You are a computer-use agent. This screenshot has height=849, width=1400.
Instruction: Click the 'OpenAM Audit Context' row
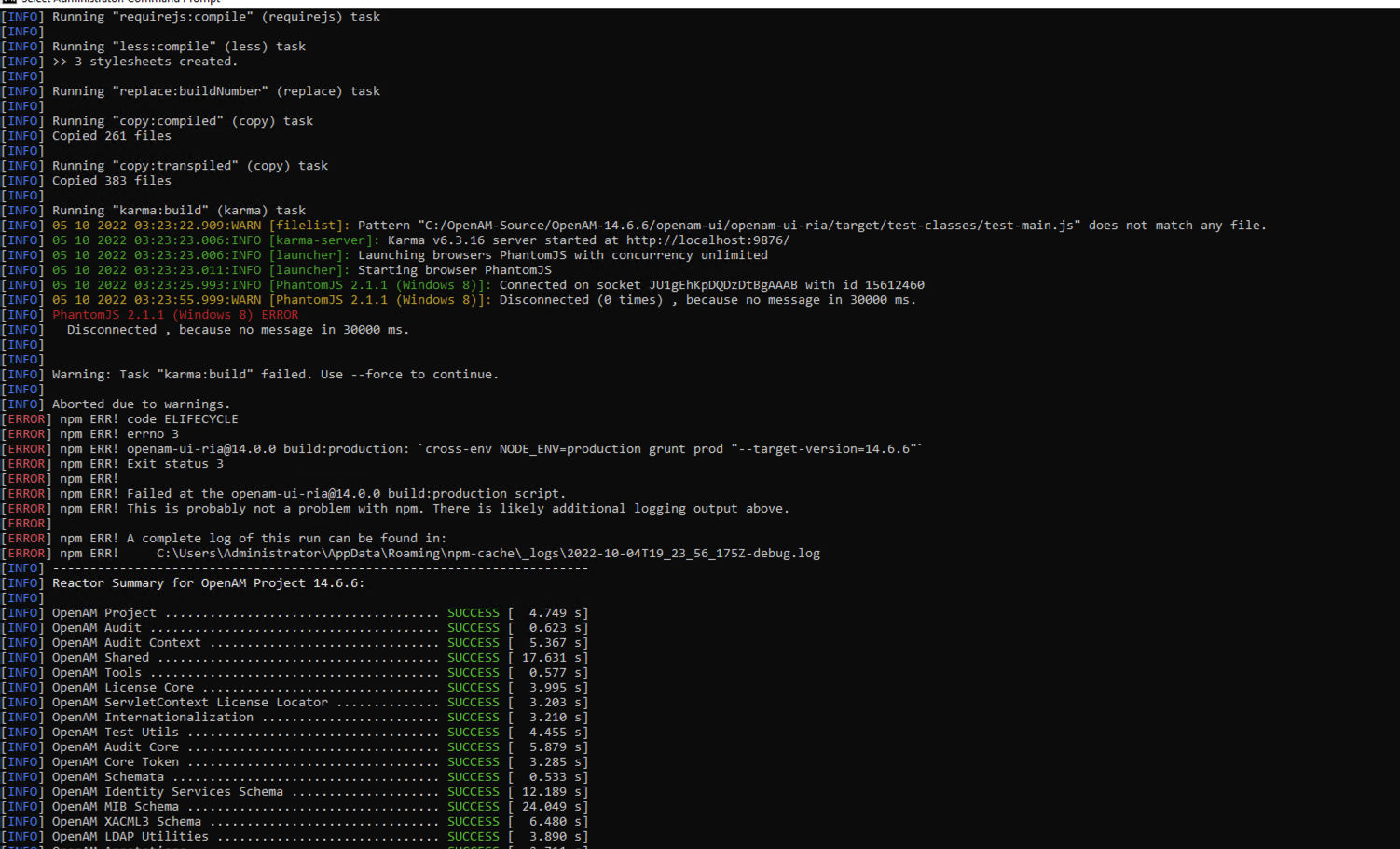point(295,643)
